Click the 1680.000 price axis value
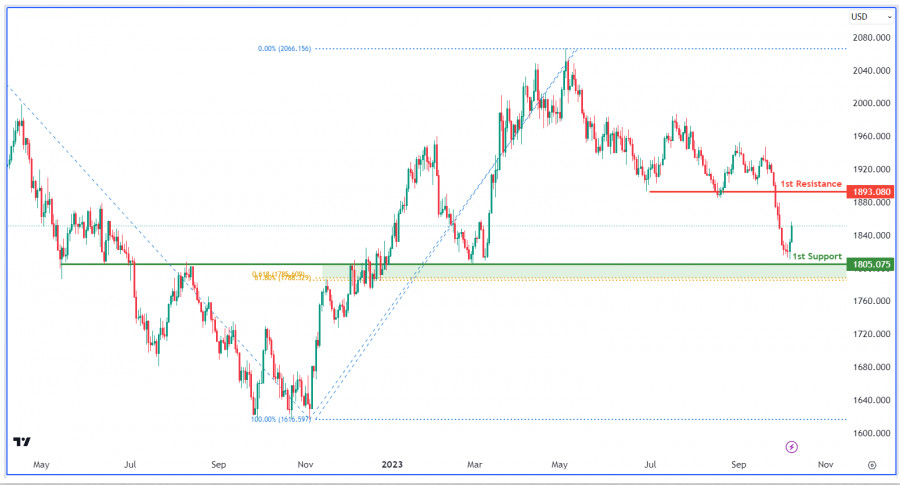 [871, 367]
